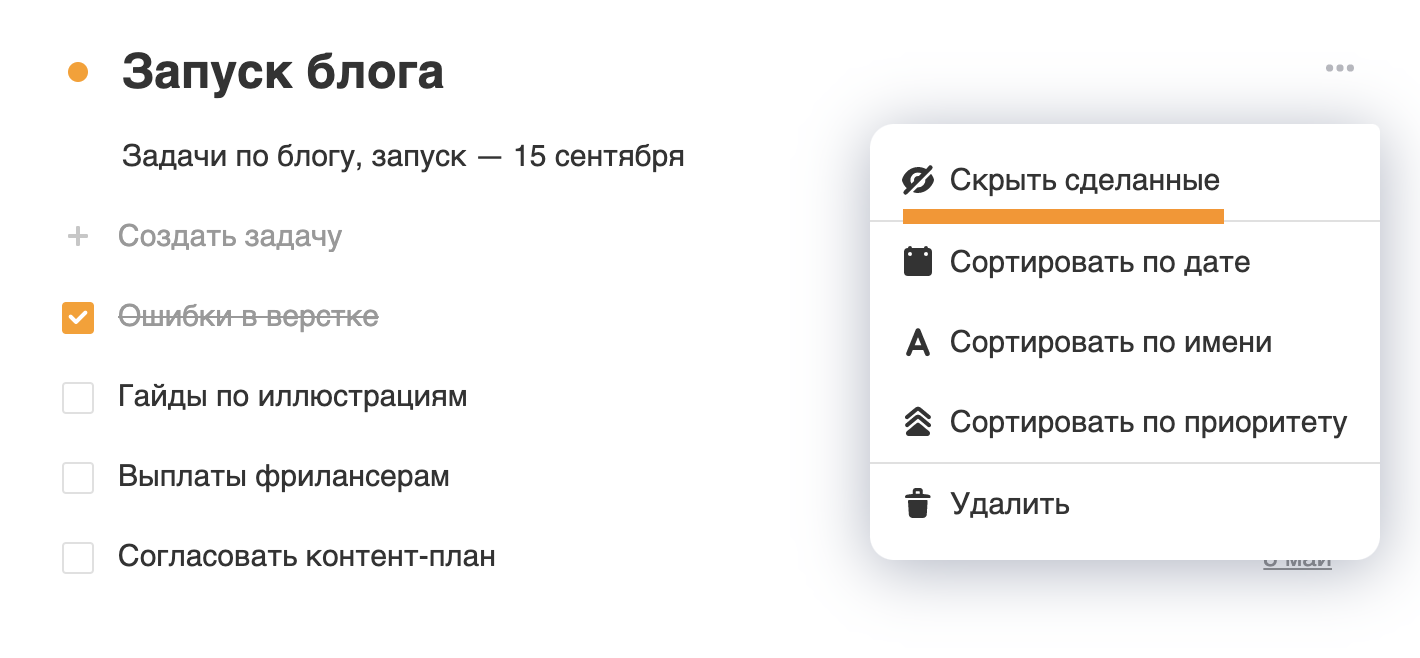Screen dimensions: 1420x658
Task: Mark Согласовать контент-план as done
Action: 78,558
